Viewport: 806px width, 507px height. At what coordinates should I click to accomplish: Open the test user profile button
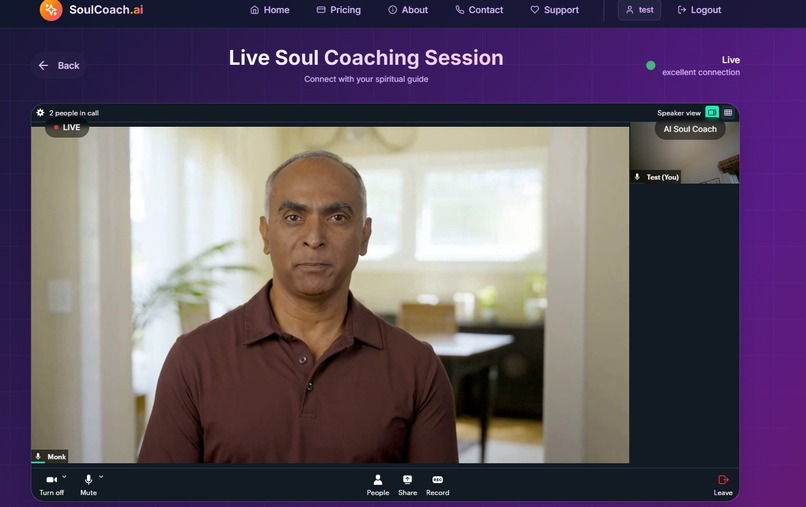tap(639, 10)
